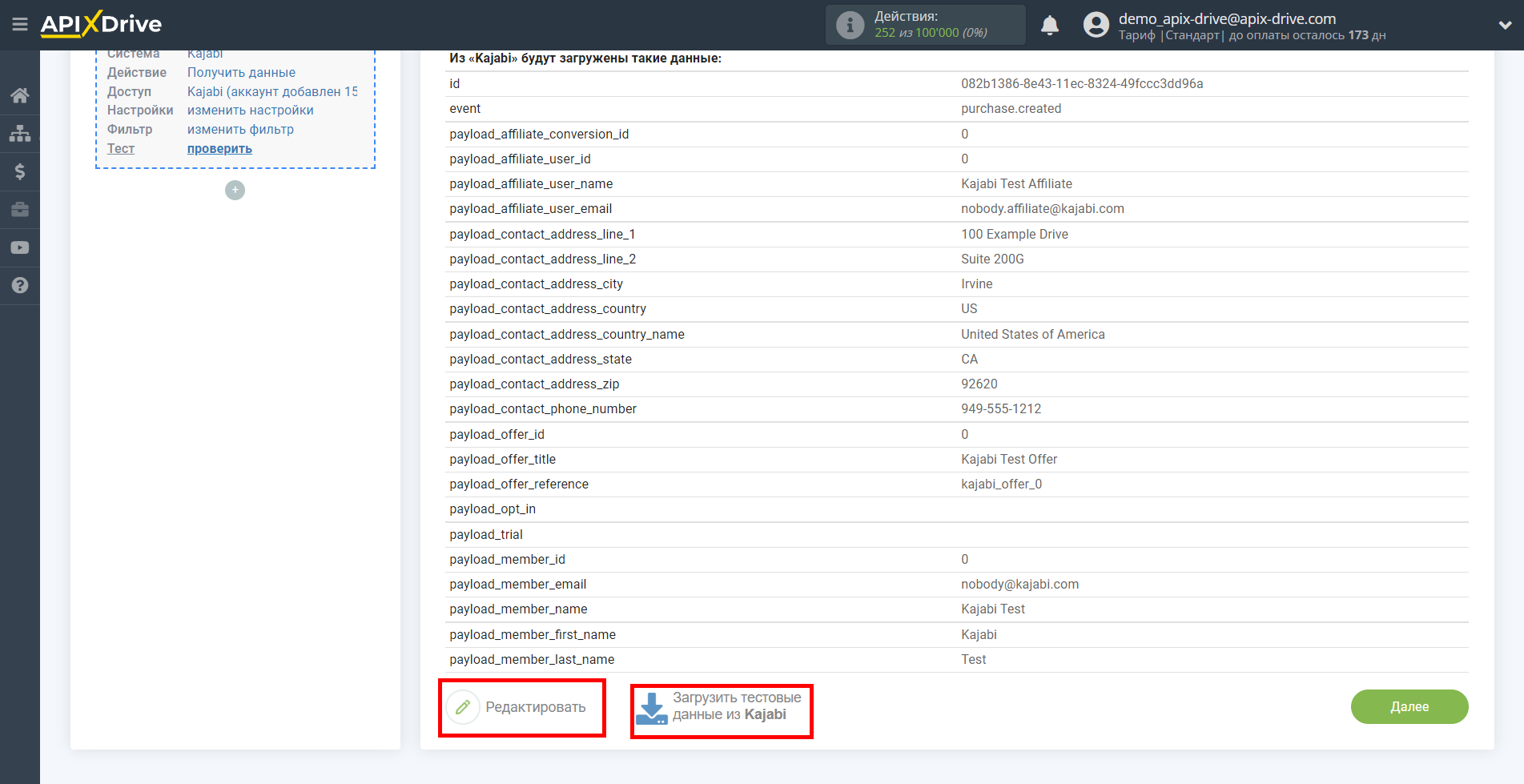Viewport: 1524px width, 784px height.
Task: Click the user avatar icon
Action: coord(1096,25)
